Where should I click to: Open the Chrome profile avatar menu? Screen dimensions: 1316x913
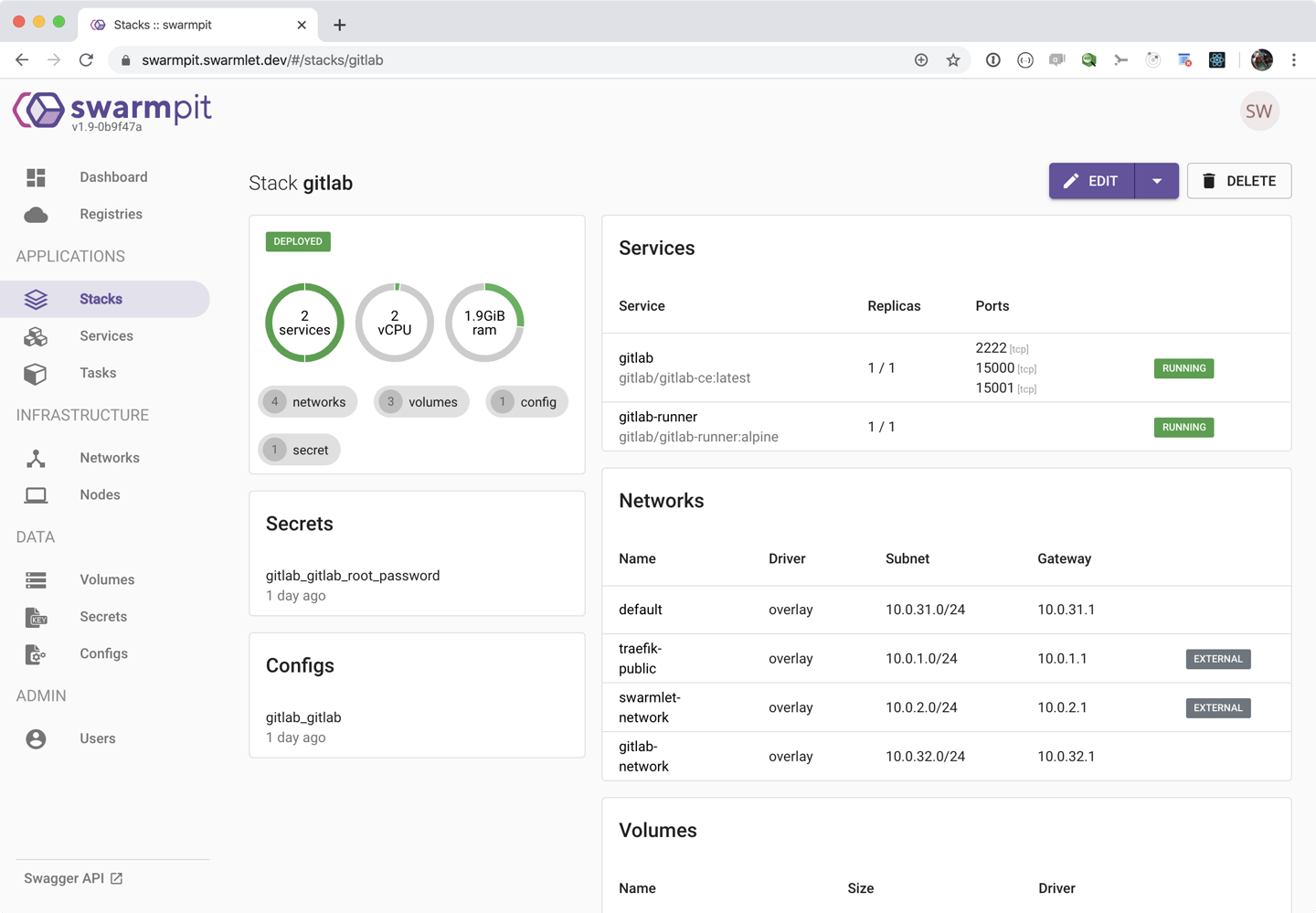pos(1261,59)
